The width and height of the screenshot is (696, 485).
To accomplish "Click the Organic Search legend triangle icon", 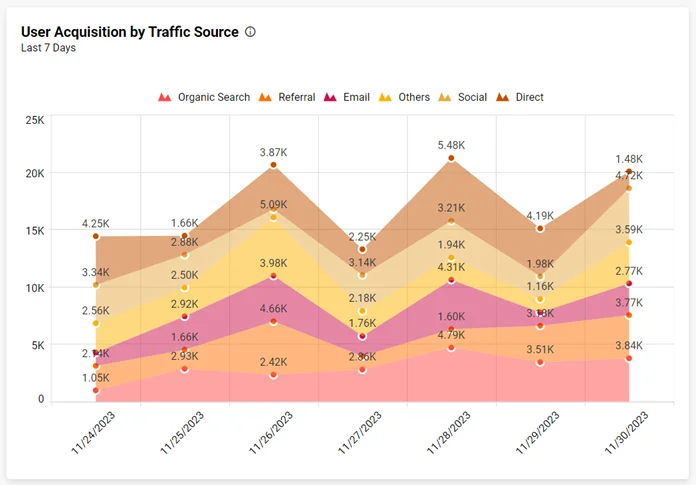I will (164, 98).
